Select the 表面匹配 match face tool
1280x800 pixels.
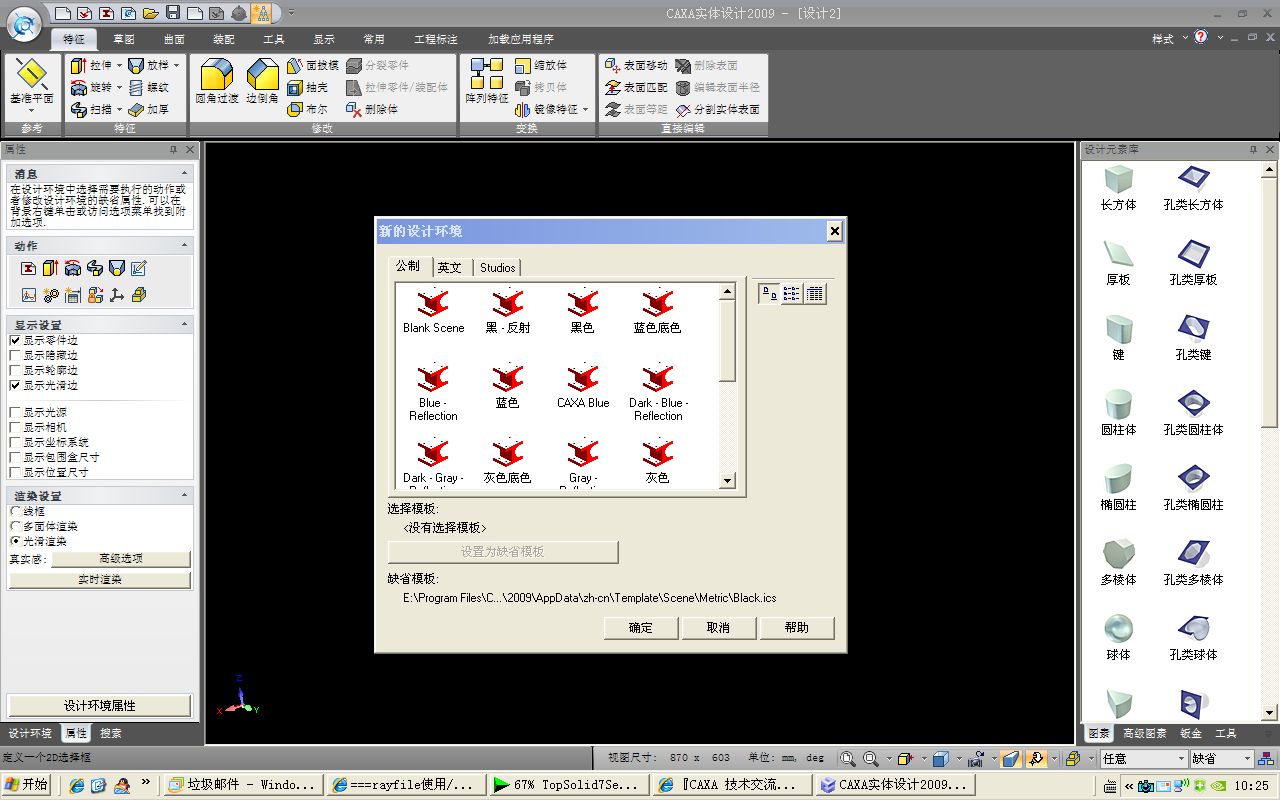tap(636, 87)
